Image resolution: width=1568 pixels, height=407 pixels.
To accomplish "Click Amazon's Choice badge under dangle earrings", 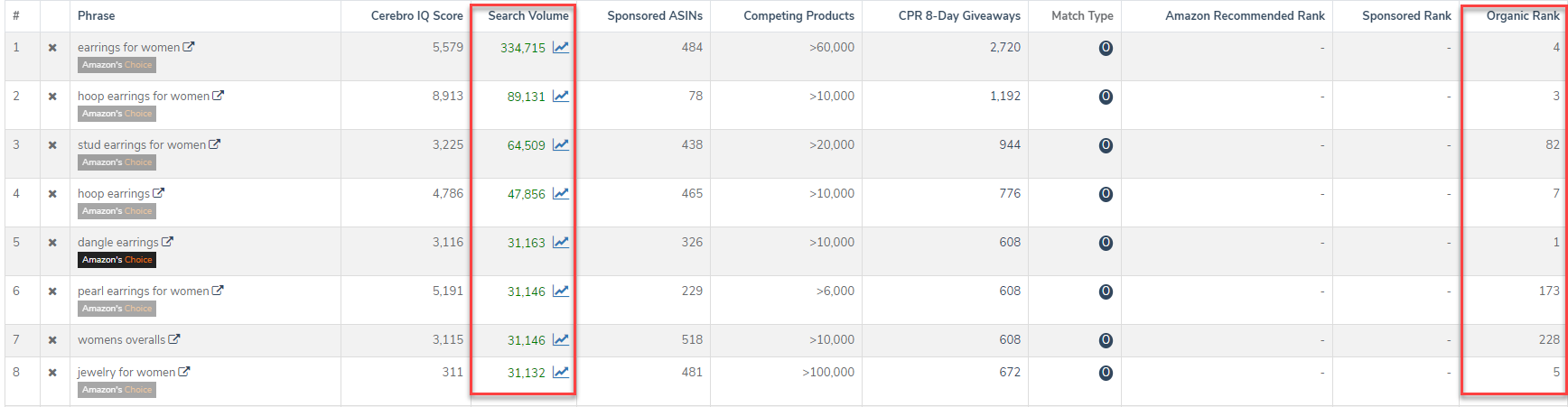I will click(x=117, y=260).
